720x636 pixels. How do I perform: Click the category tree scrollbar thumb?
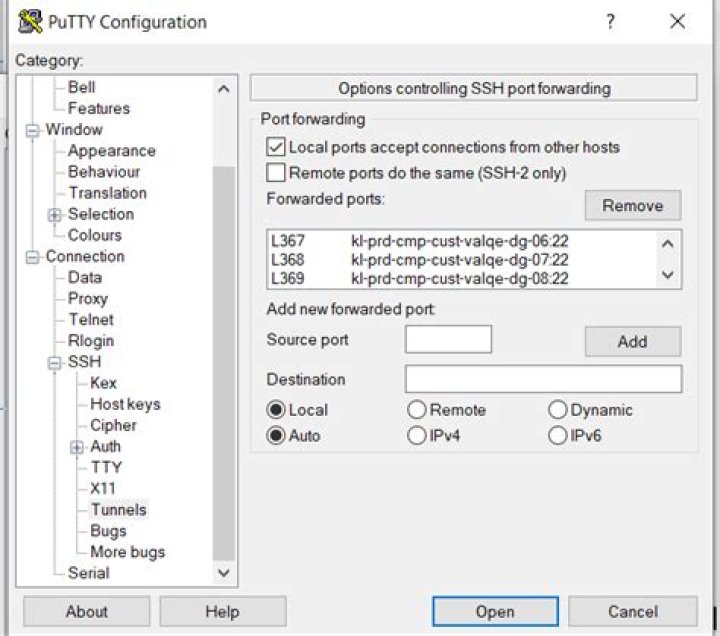224,363
